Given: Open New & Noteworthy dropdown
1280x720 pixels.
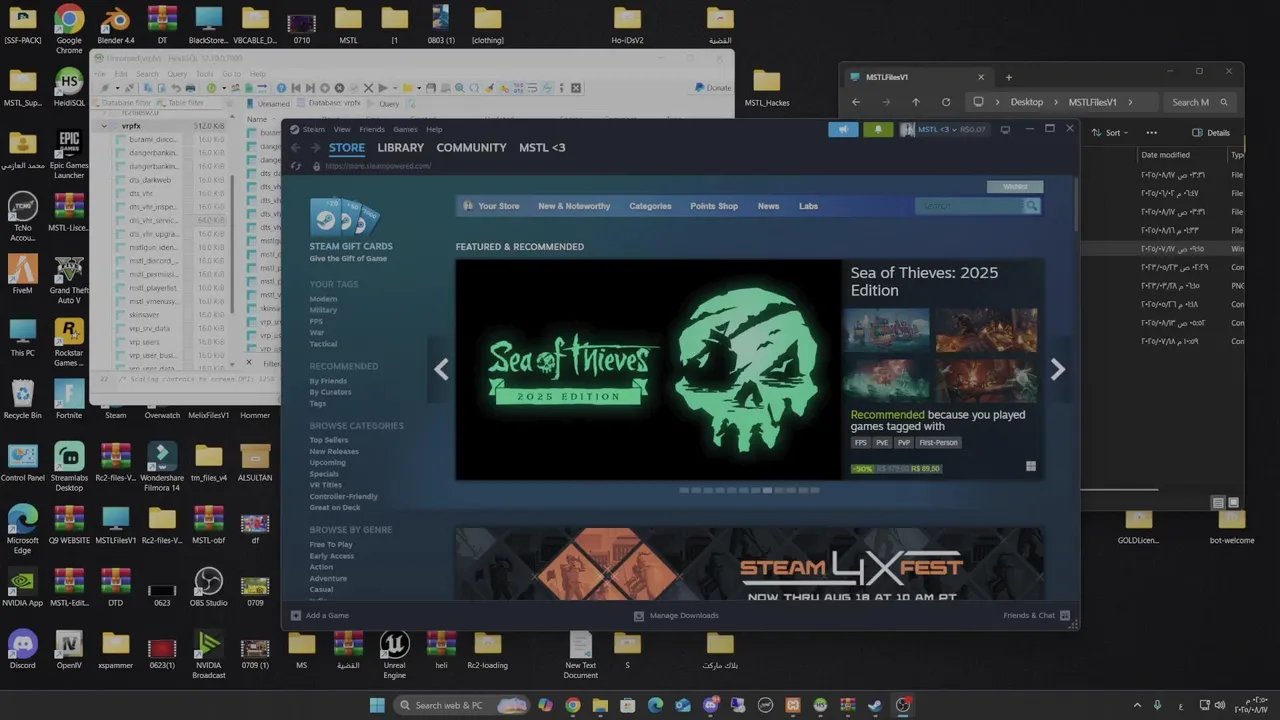Looking at the screenshot, I should pyautogui.click(x=574, y=206).
